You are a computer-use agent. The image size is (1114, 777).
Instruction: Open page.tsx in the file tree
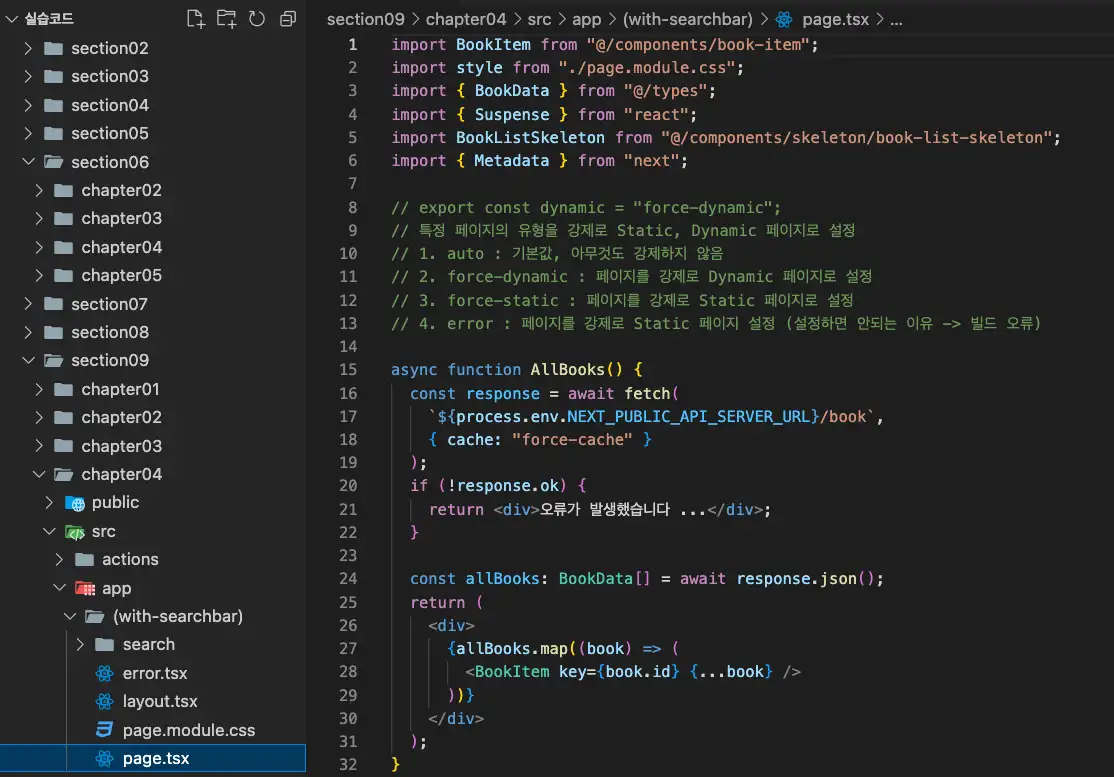155,758
